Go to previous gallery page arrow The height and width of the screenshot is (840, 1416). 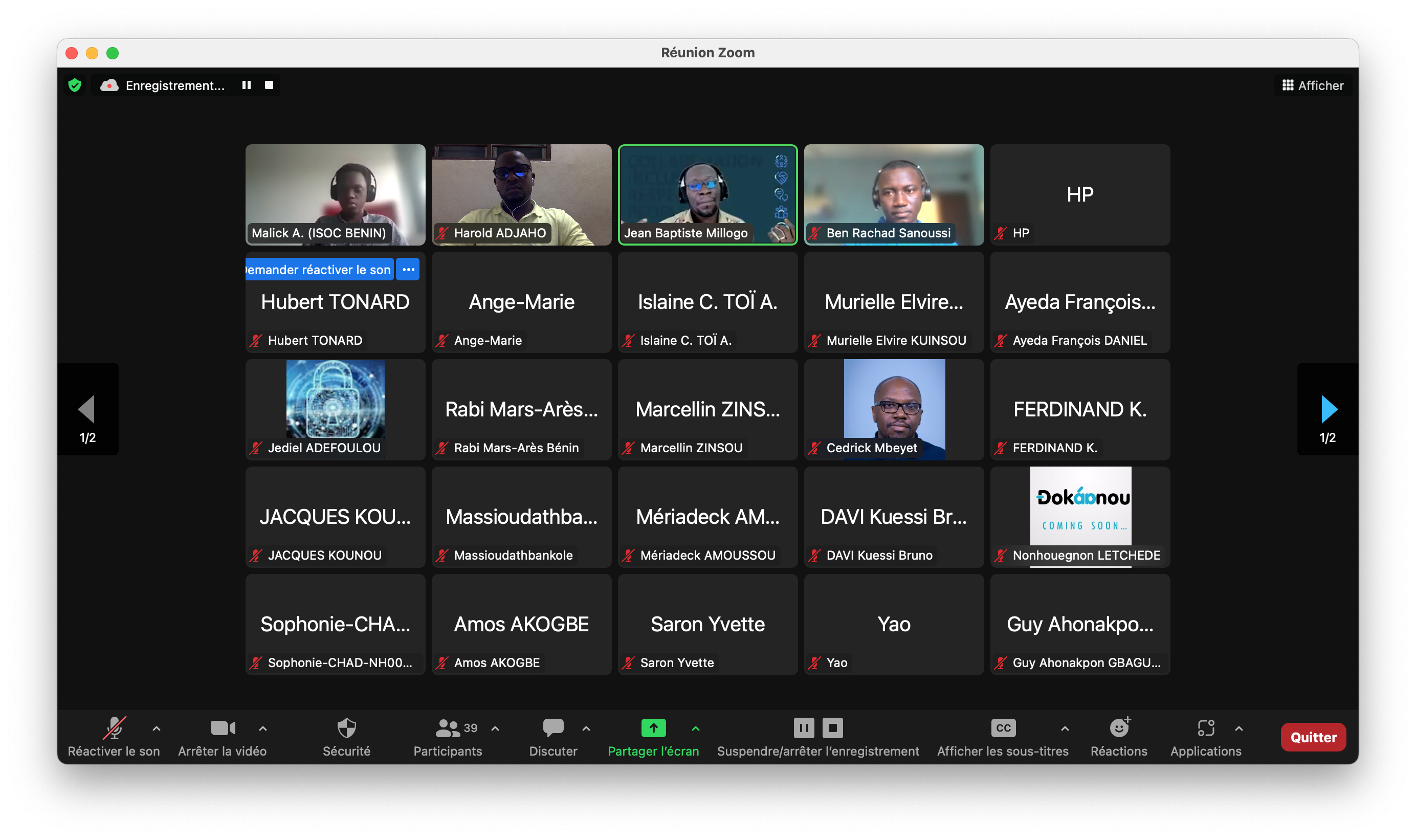[x=86, y=409]
